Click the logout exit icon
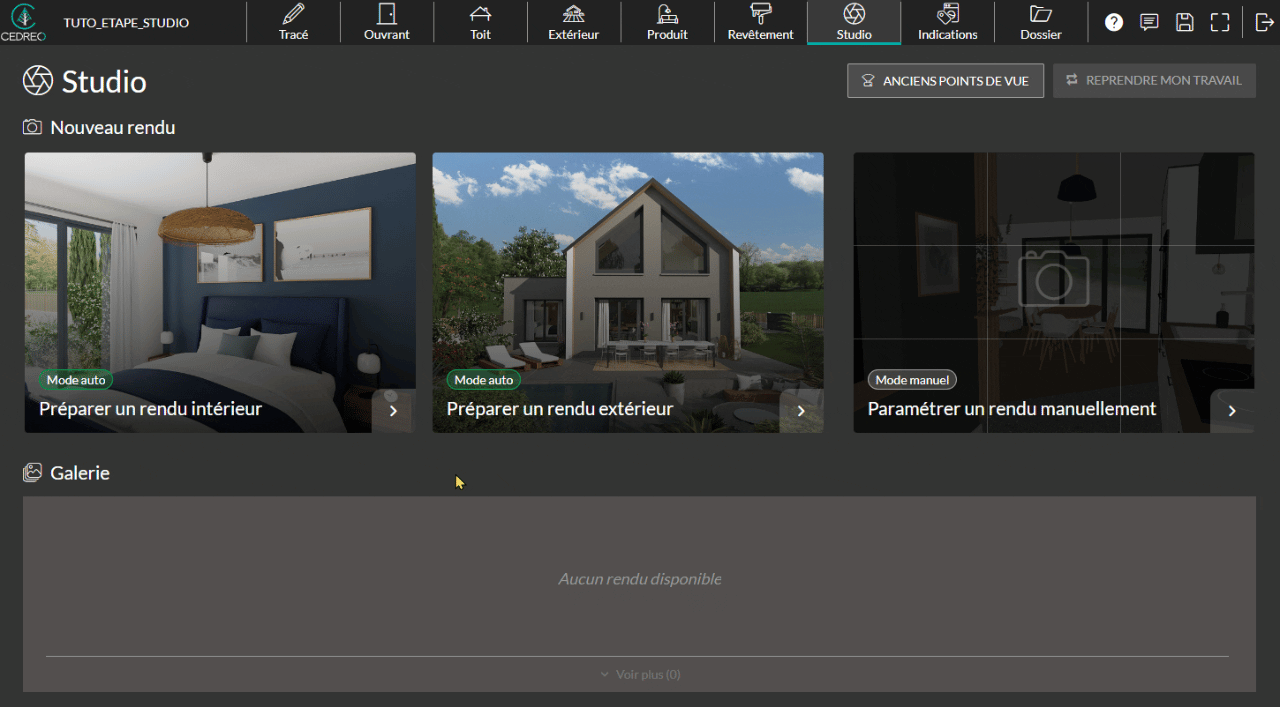Viewport: 1280px width, 707px height. click(1264, 22)
